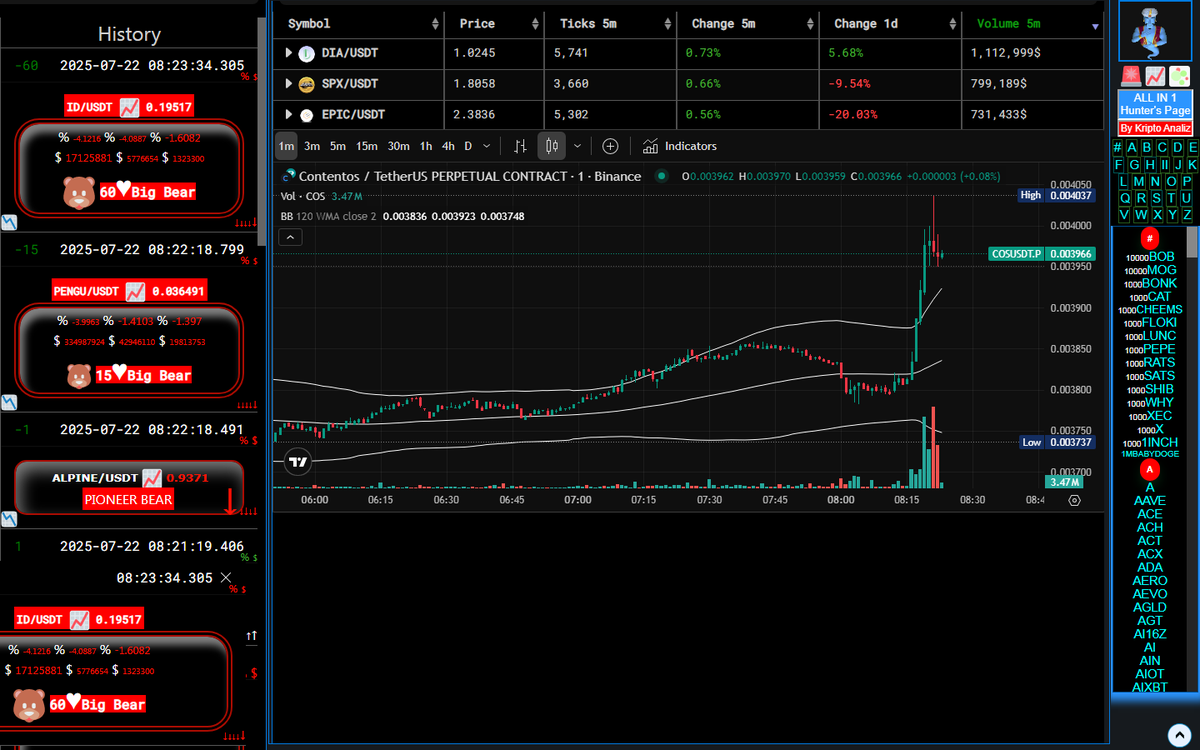Select the 15m timeframe
Viewport: 1200px width, 750px height.
pos(367,146)
